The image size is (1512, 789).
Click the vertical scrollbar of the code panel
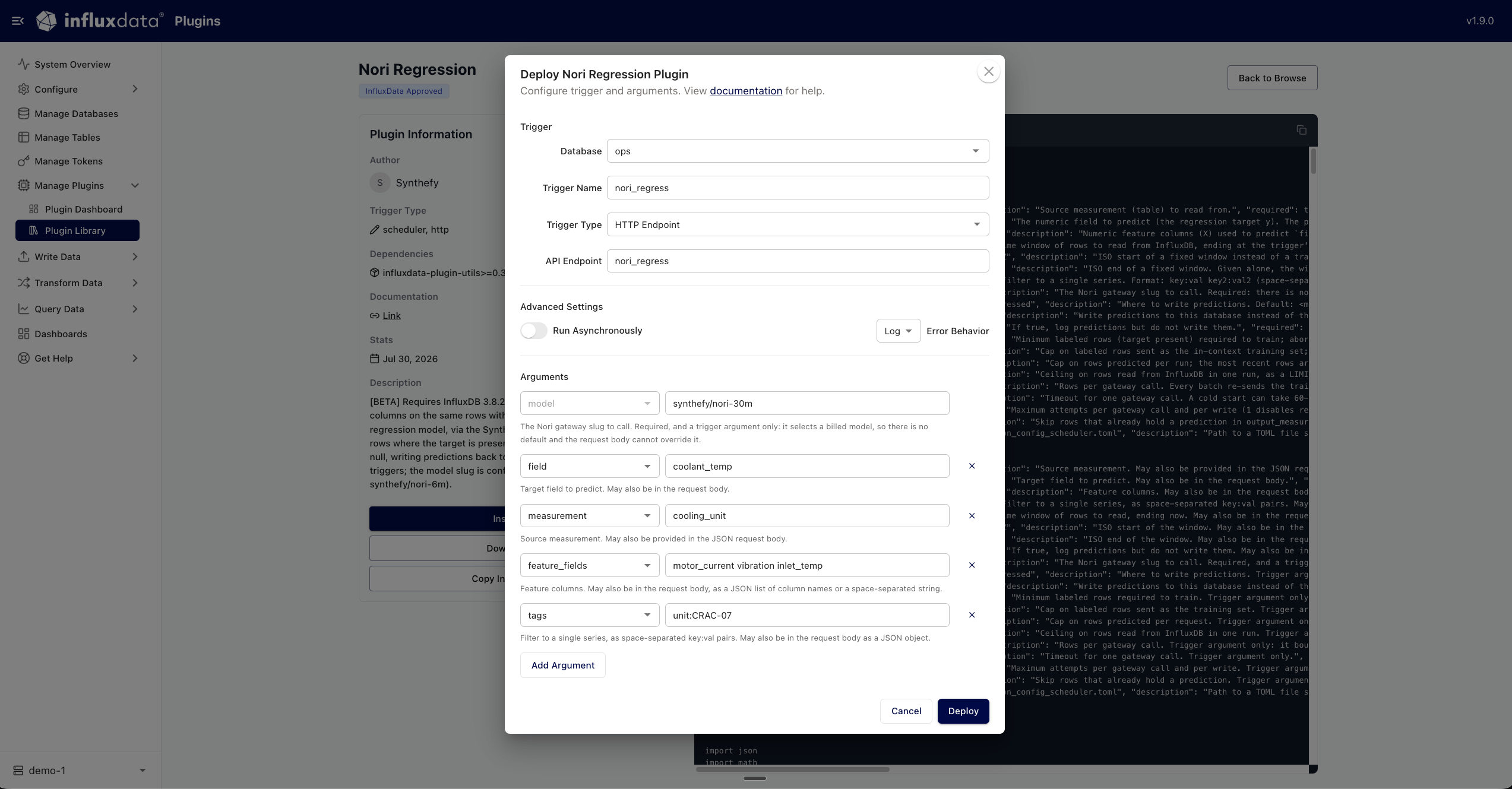coord(1313,161)
